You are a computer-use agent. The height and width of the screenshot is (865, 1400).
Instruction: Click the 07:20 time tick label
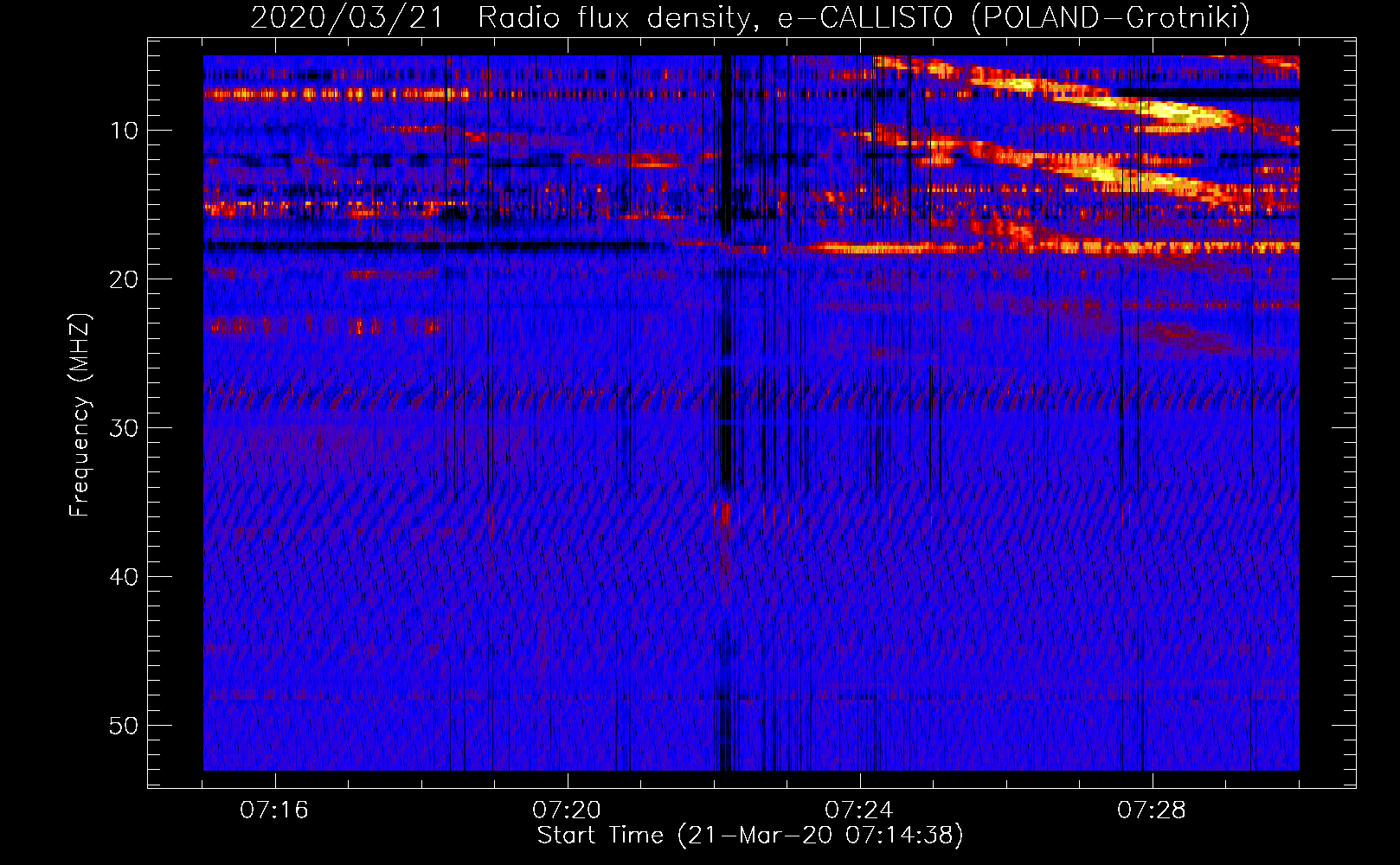point(567,811)
